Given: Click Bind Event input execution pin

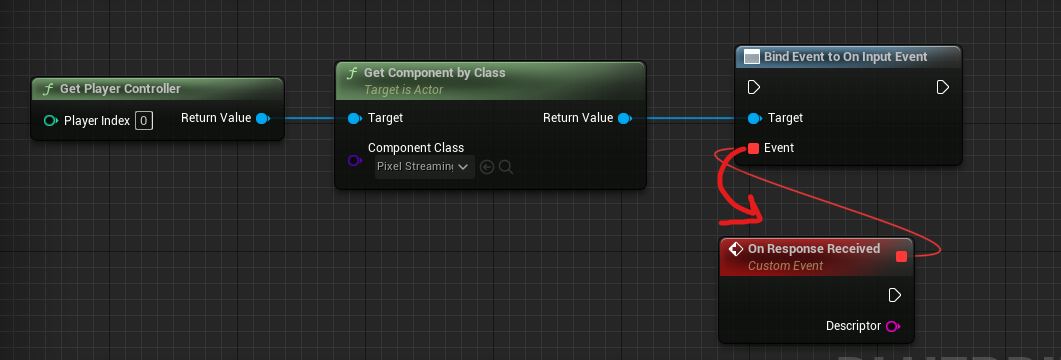Looking at the screenshot, I should 754,87.
